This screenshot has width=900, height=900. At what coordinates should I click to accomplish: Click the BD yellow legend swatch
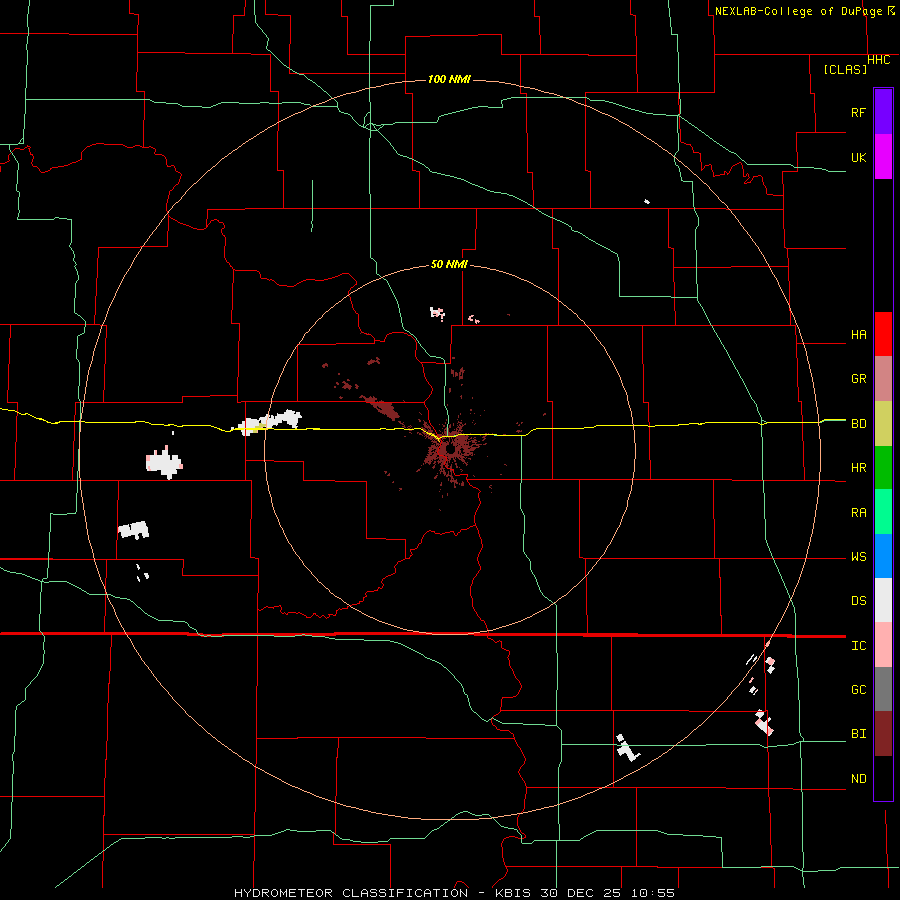[883, 424]
